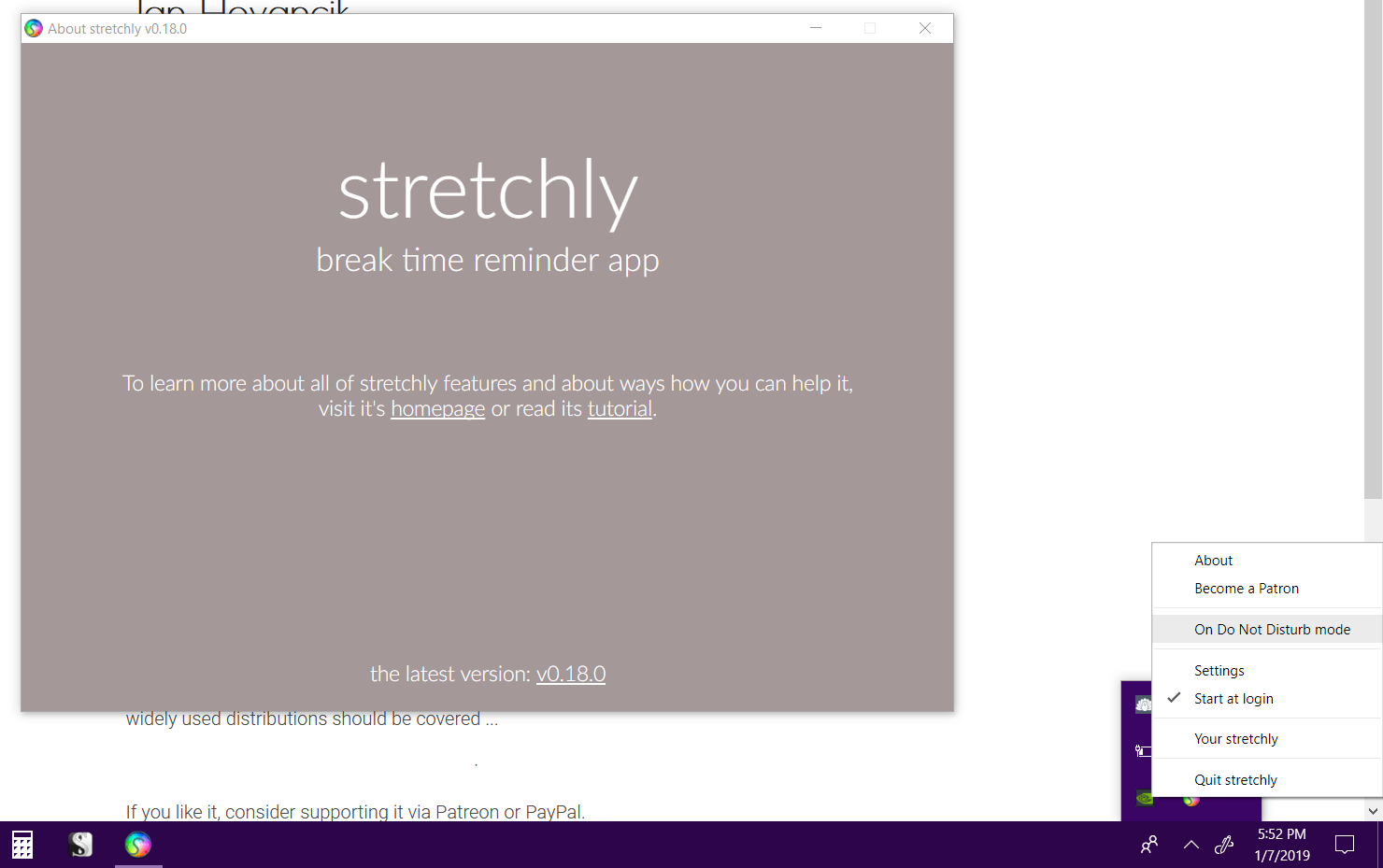
Task: Collapse the hidden tray icons chevron
Action: [1191, 845]
